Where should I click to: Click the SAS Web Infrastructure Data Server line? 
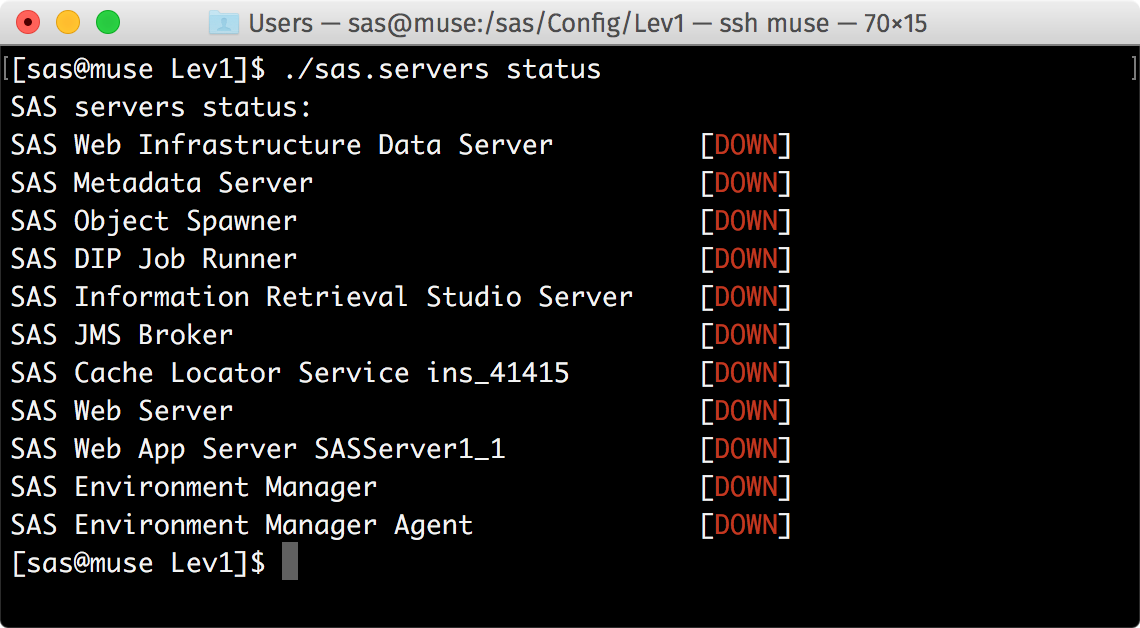click(x=280, y=145)
